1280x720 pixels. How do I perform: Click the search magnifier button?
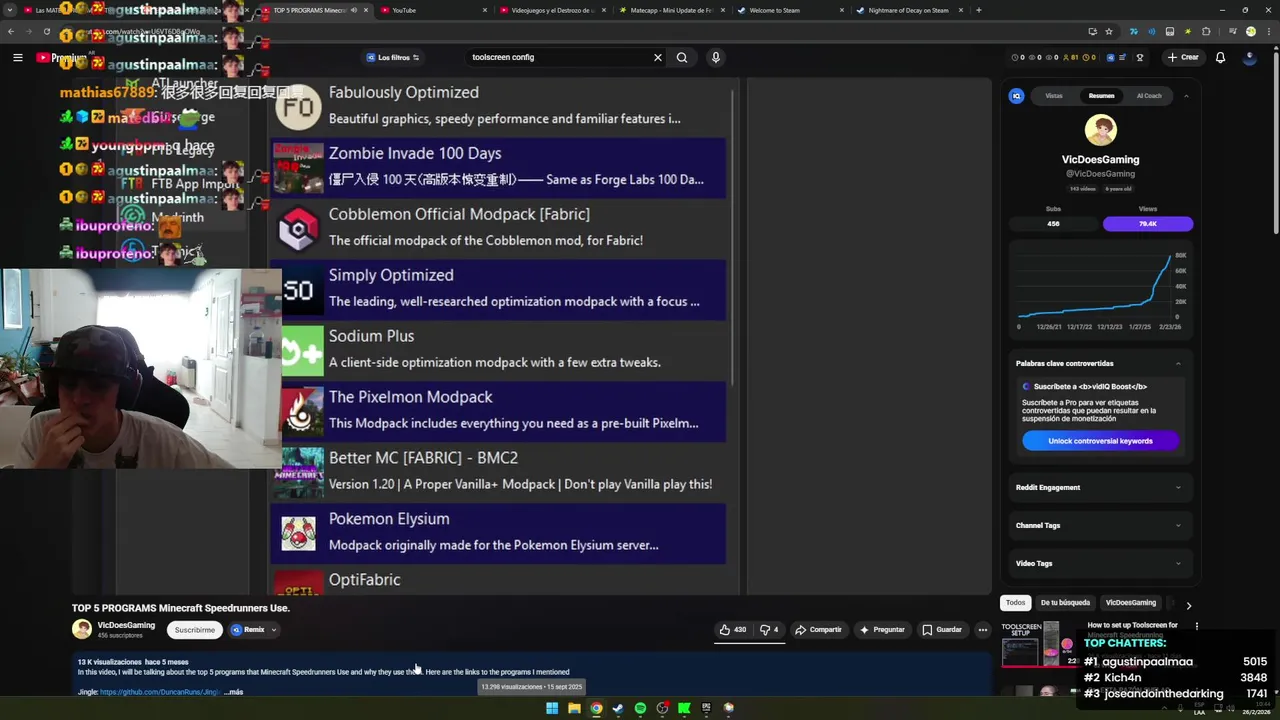[x=682, y=58]
